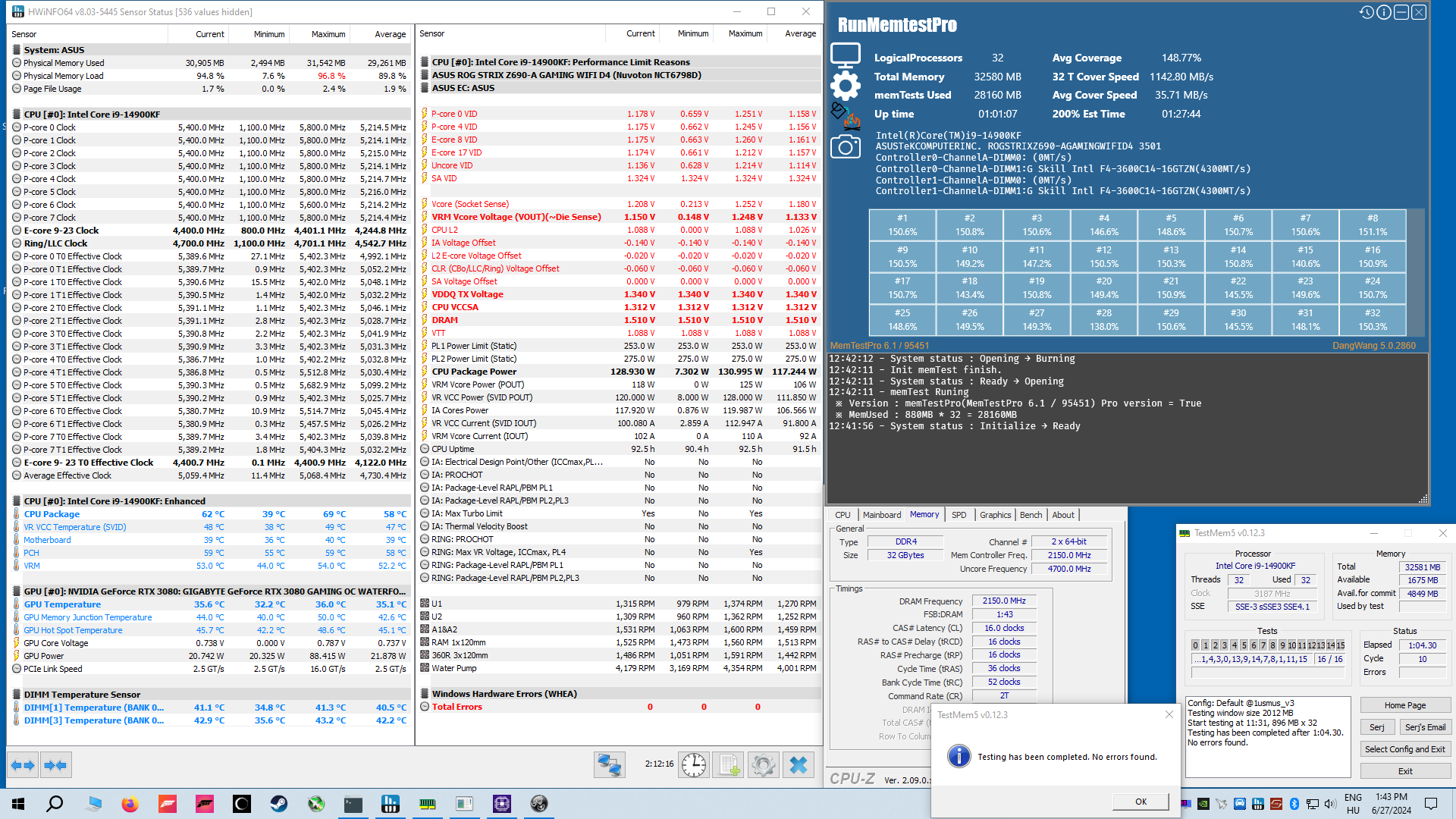The height and width of the screenshot is (819, 1456).
Task: Switch to Bench tab in CPU-Z
Action: coord(1031,515)
